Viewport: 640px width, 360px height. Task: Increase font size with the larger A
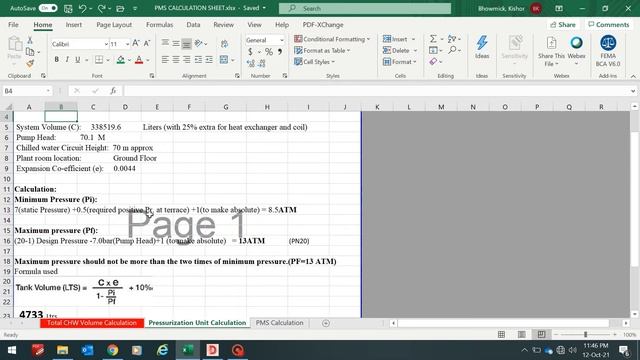click(136, 43)
